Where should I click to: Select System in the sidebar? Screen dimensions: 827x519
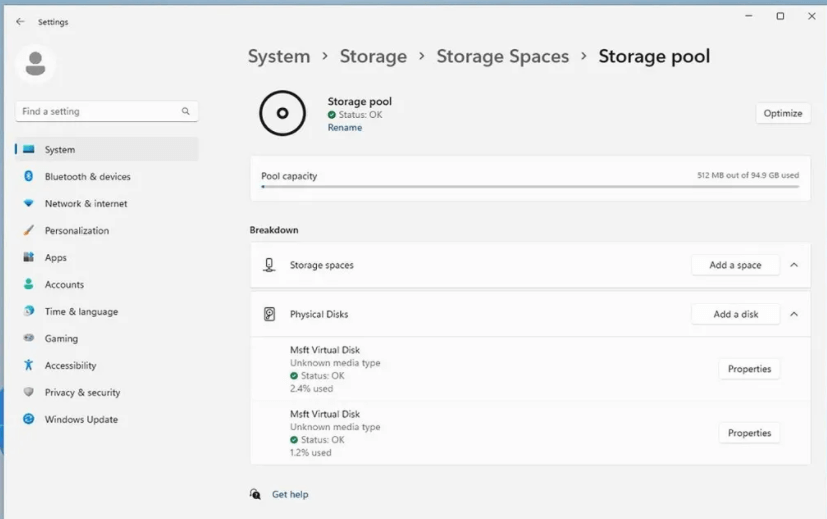[107, 149]
